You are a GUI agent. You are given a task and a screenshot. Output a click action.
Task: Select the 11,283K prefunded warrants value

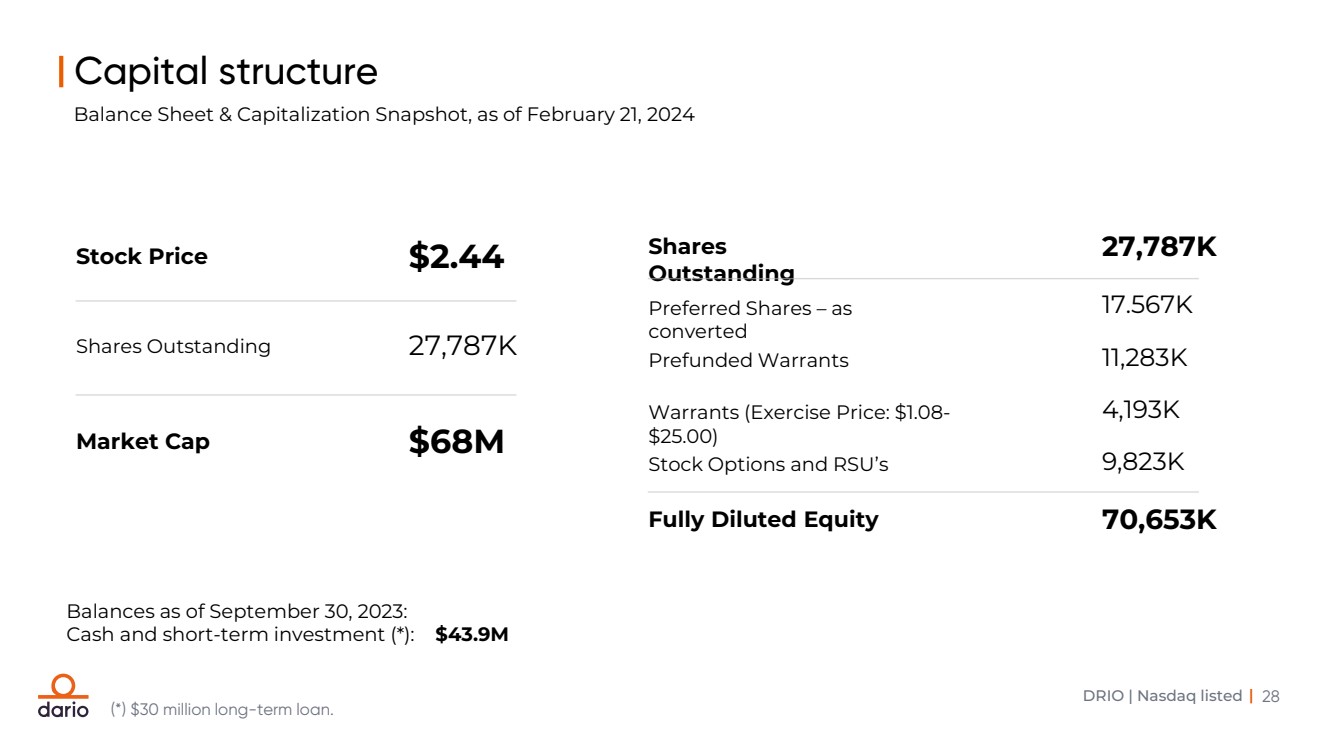point(1144,358)
